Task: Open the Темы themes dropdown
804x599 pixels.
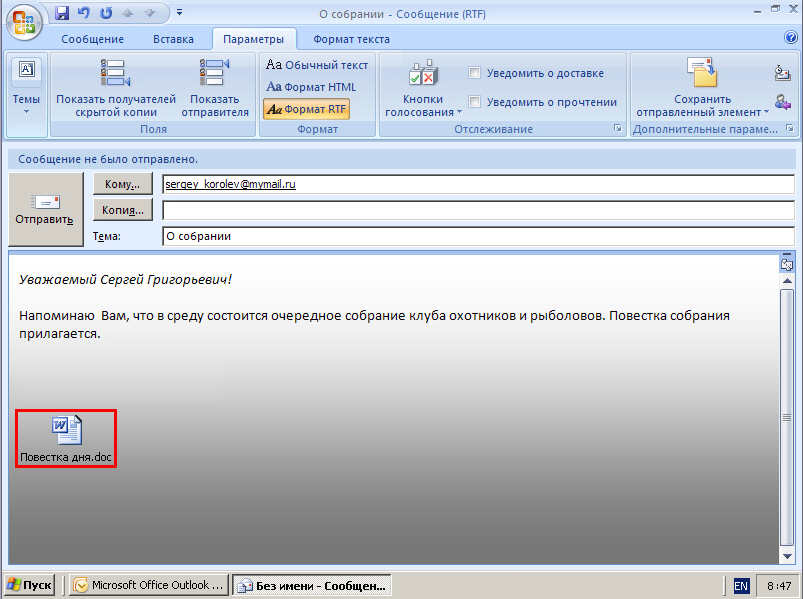Action: [27, 87]
